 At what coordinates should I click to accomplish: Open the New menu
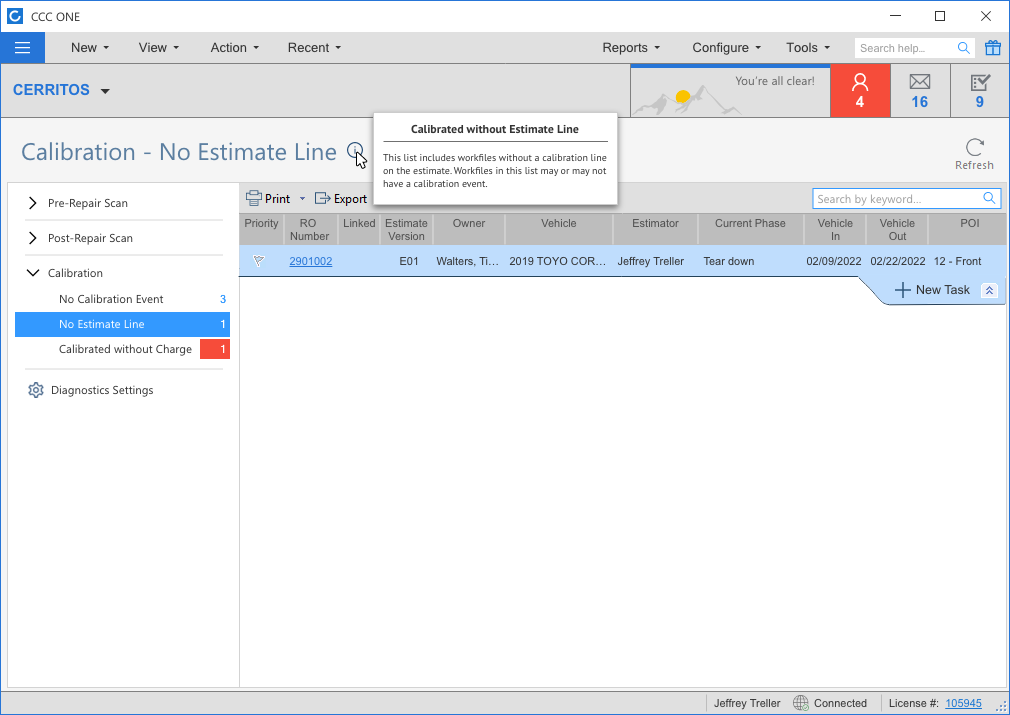(90, 48)
